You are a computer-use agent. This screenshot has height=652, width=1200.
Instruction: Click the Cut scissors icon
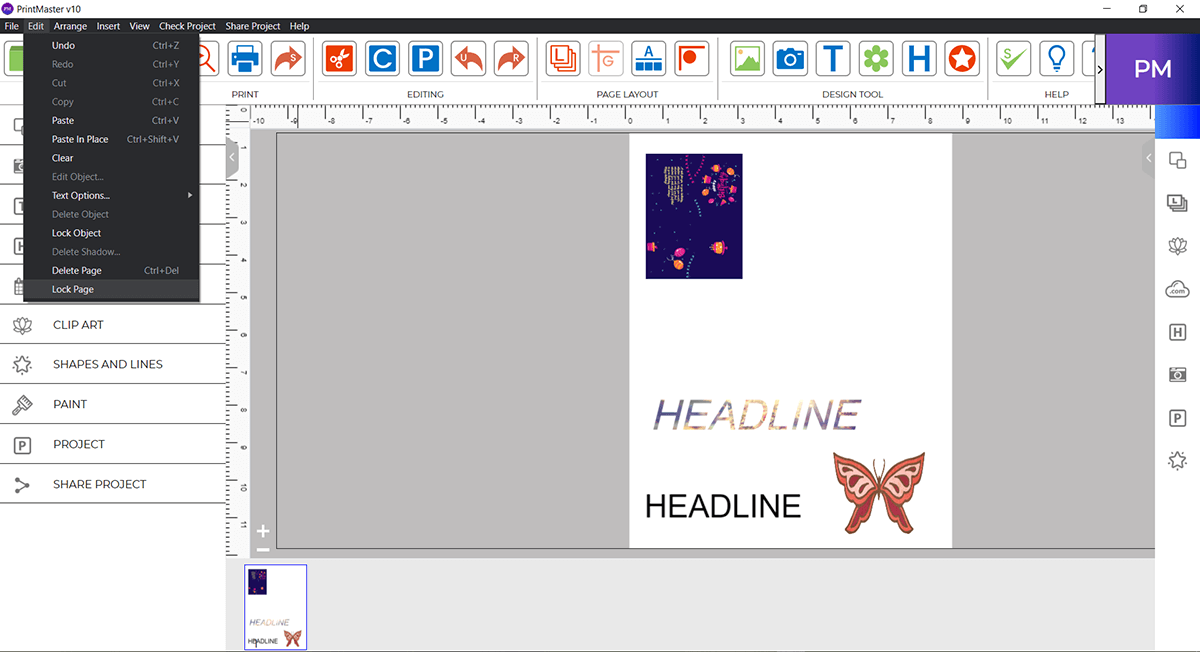click(x=338, y=58)
